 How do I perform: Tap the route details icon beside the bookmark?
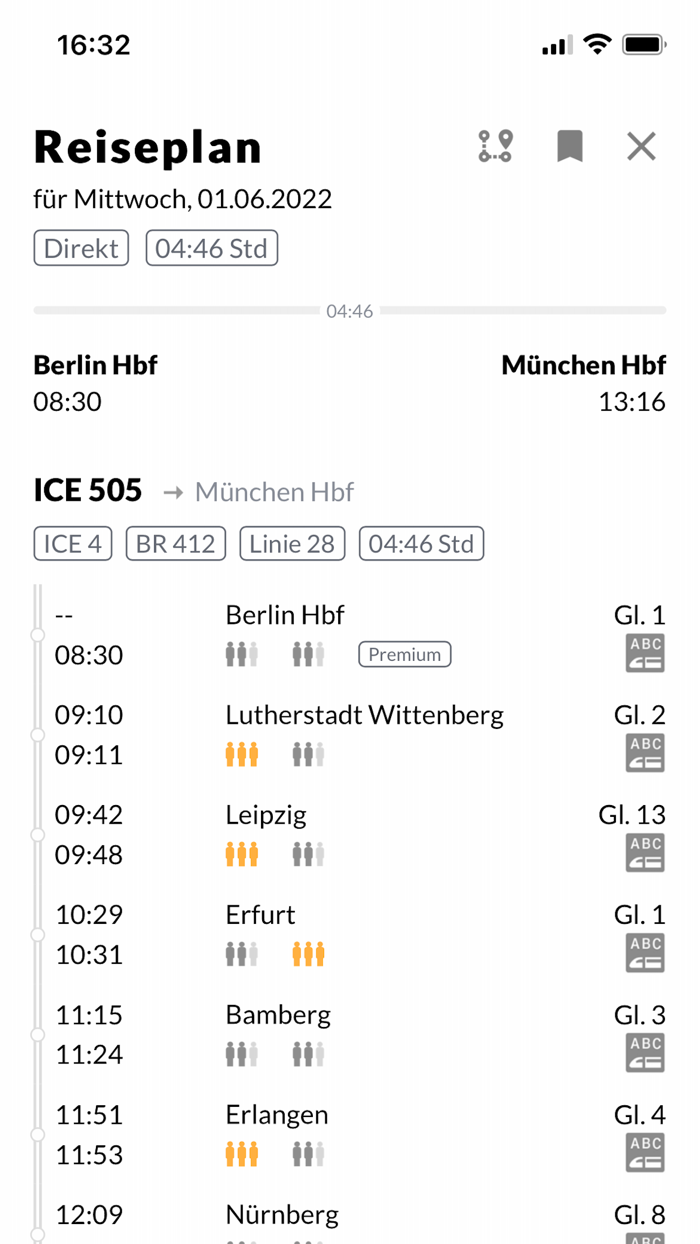pos(494,146)
